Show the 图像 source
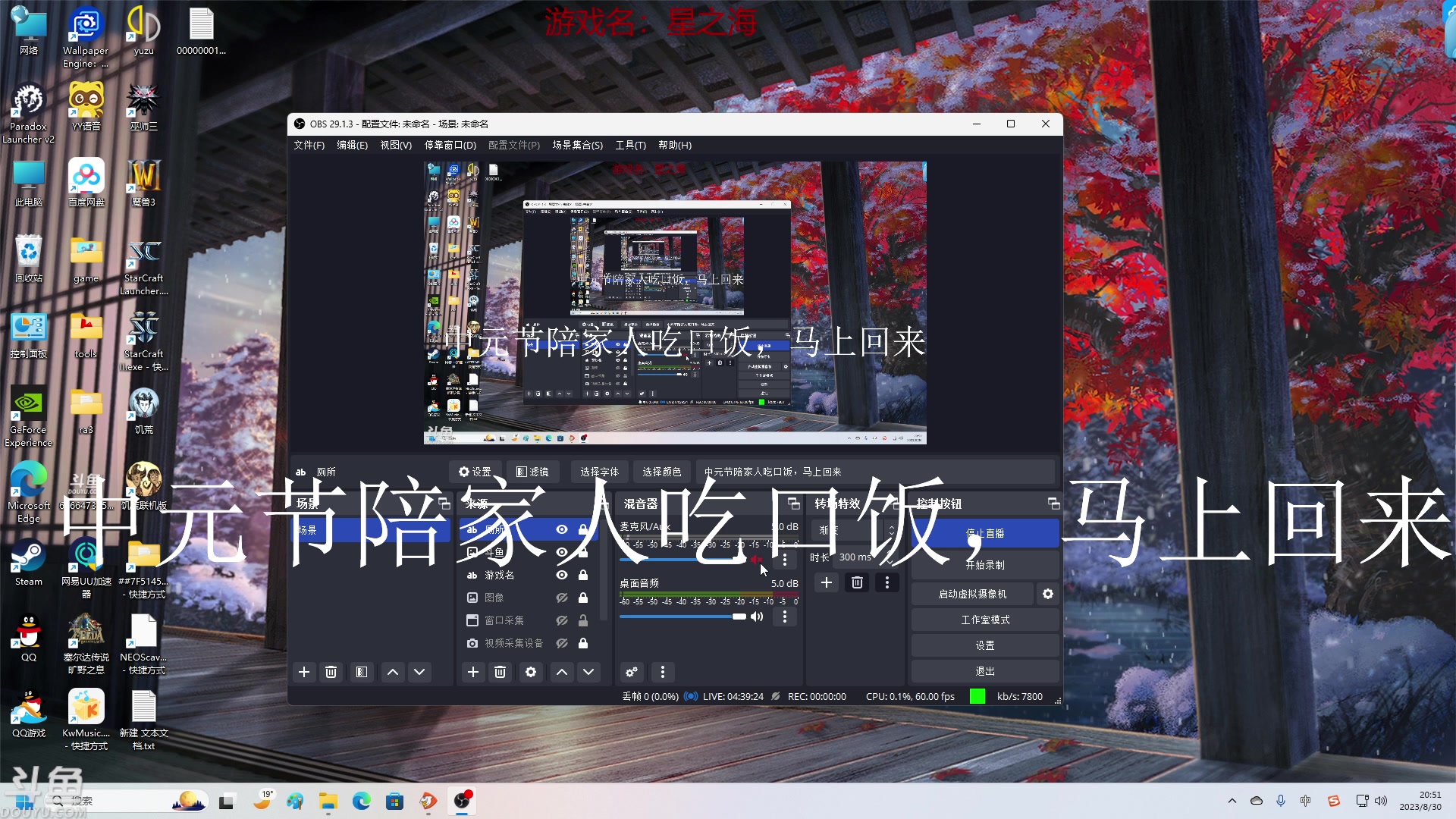Viewport: 1456px width, 819px height. pos(562,598)
